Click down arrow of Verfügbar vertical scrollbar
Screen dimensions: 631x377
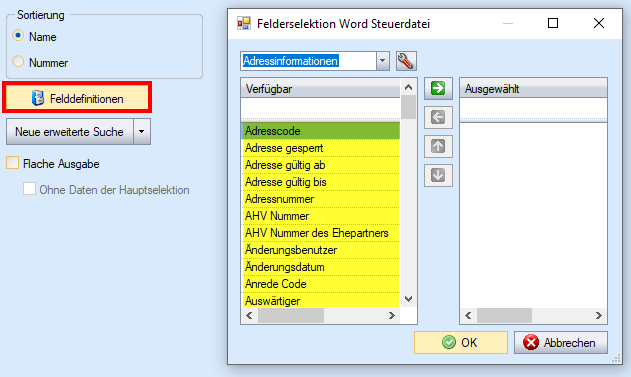[408, 299]
